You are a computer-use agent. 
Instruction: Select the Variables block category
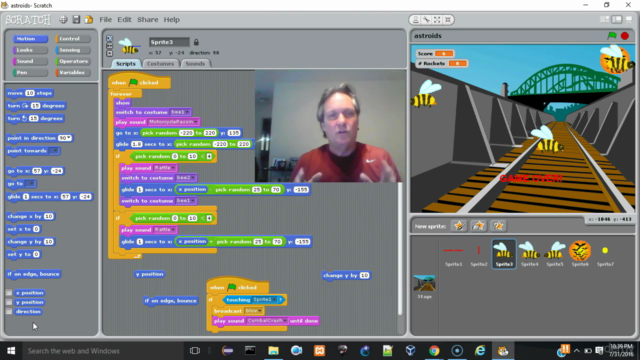73,72
